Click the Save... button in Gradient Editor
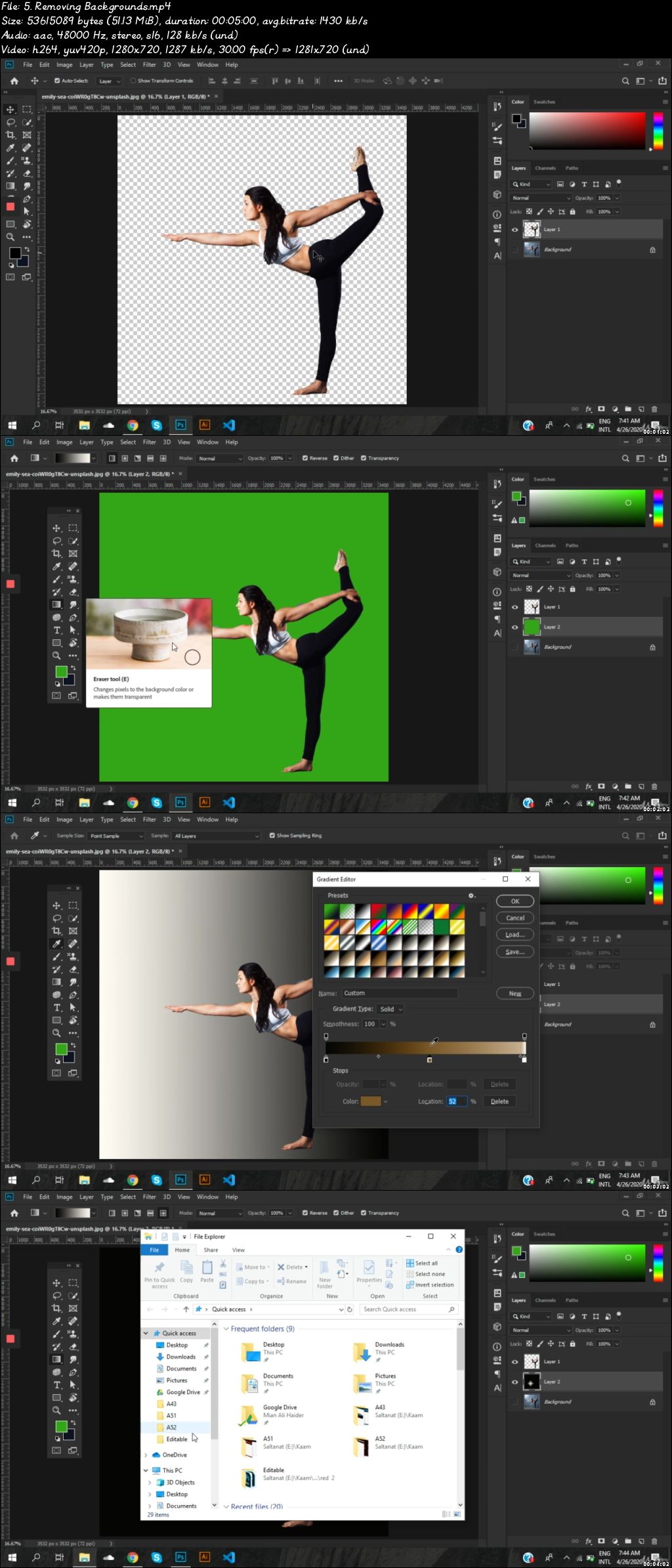Viewport: 672px width, 1568px height. pos(515,952)
